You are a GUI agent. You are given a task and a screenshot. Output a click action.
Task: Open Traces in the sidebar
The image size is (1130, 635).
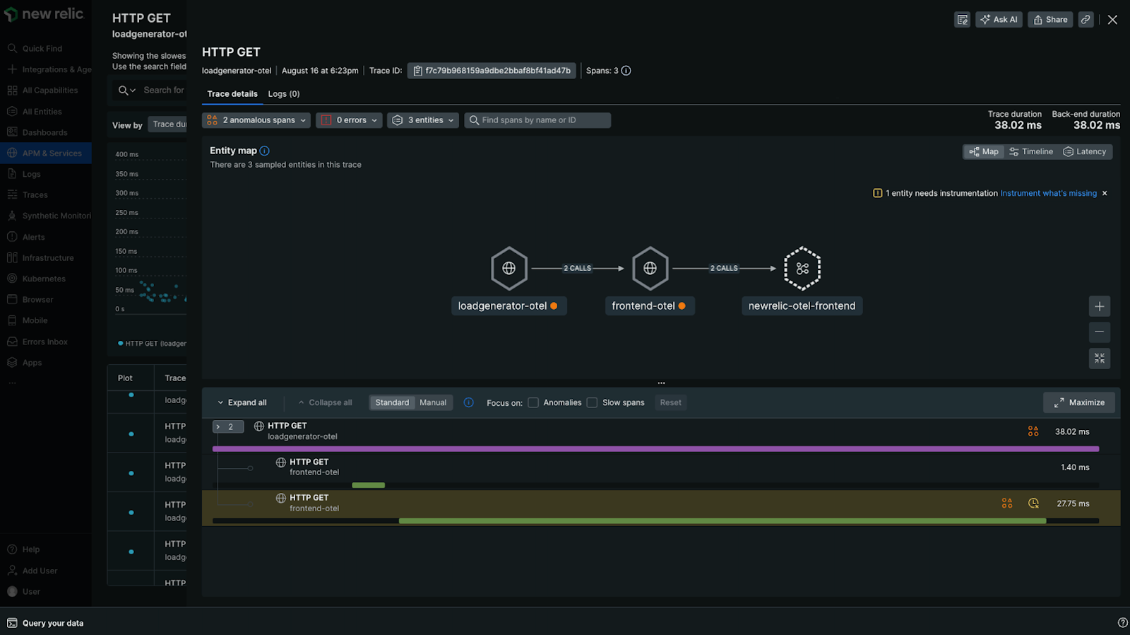[35, 195]
